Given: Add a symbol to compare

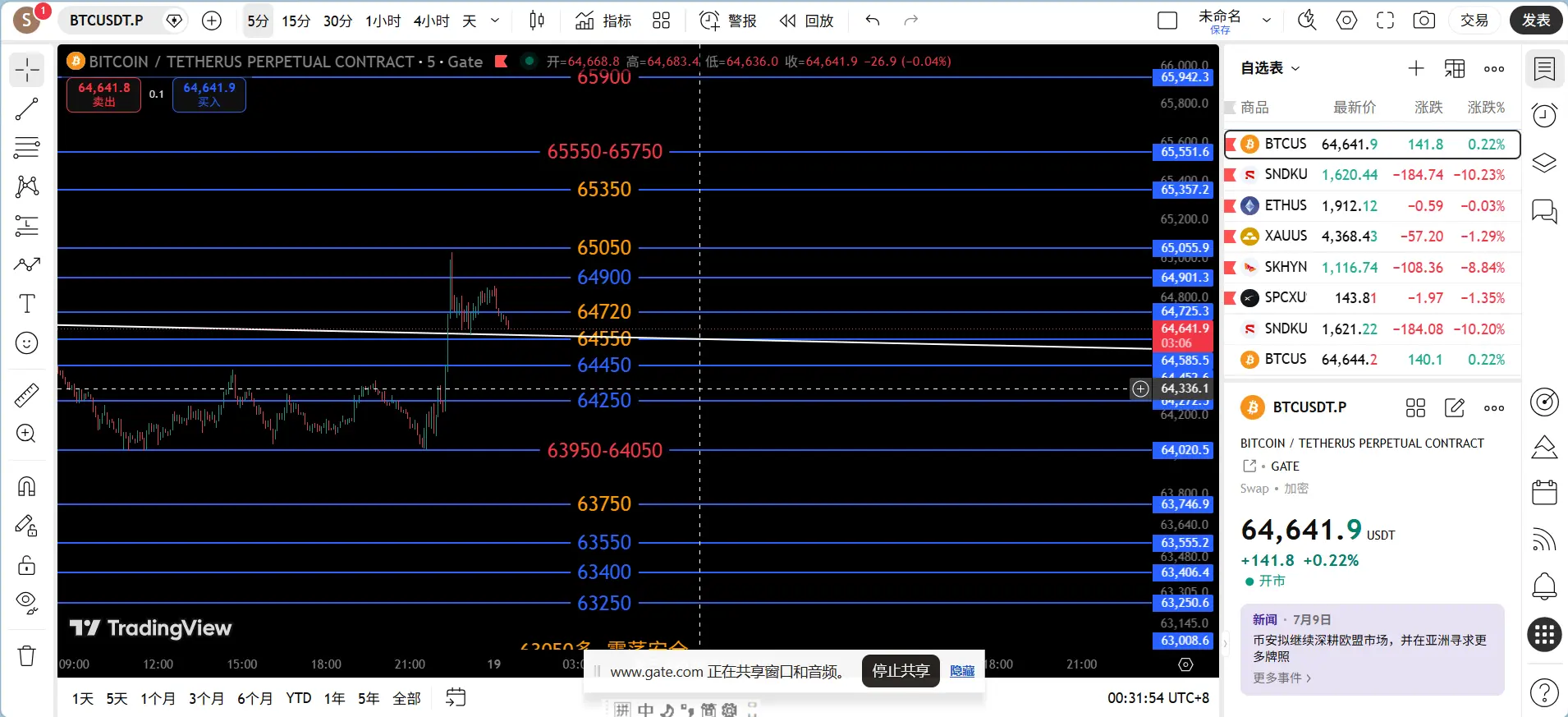Looking at the screenshot, I should click(x=212, y=21).
